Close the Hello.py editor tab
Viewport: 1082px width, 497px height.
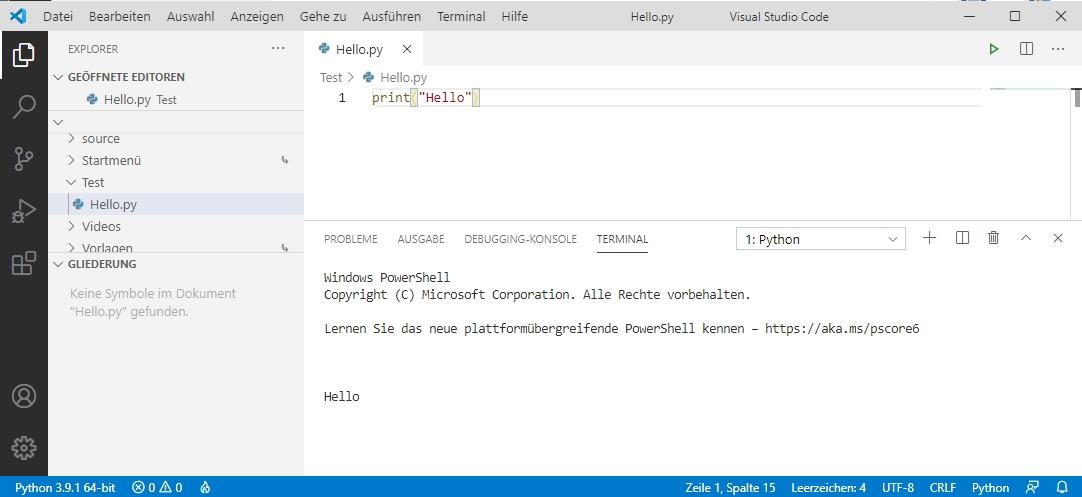click(x=406, y=49)
